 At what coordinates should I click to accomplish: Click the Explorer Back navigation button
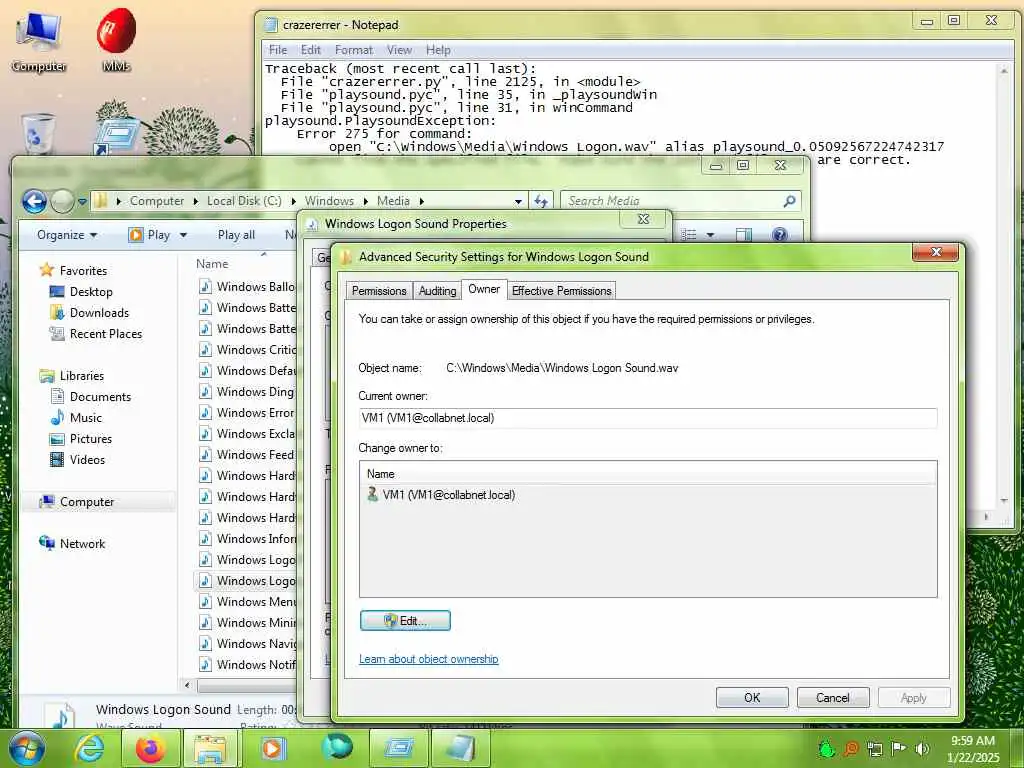tap(34, 201)
